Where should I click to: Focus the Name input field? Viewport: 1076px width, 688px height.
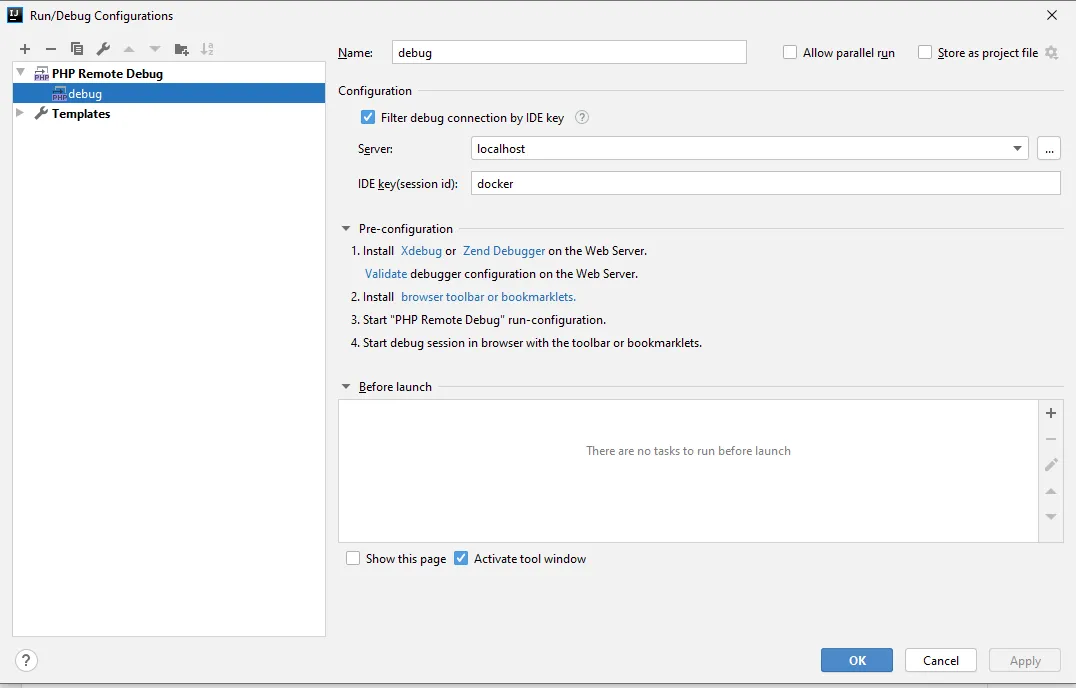click(x=569, y=52)
